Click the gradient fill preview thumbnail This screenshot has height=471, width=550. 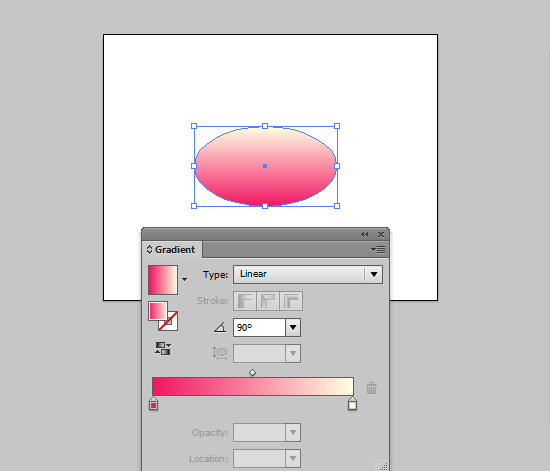pyautogui.click(x=163, y=280)
